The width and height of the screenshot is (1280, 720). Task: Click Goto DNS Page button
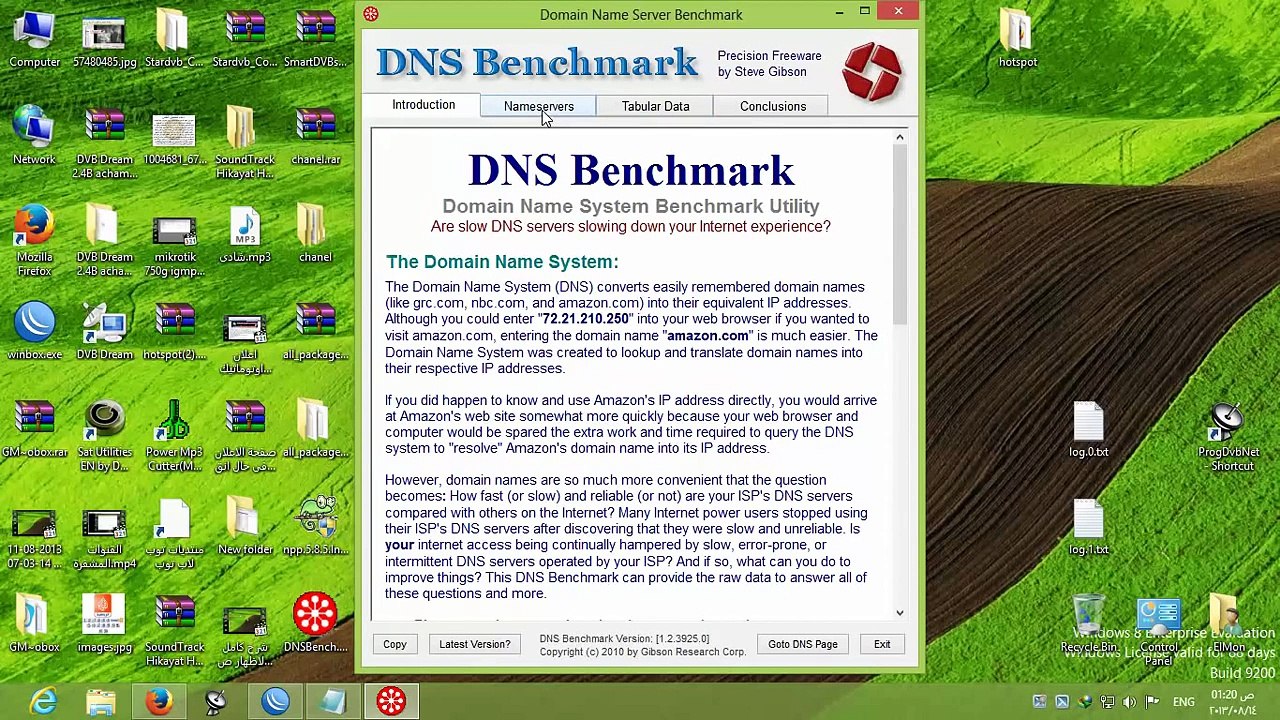[x=803, y=644]
